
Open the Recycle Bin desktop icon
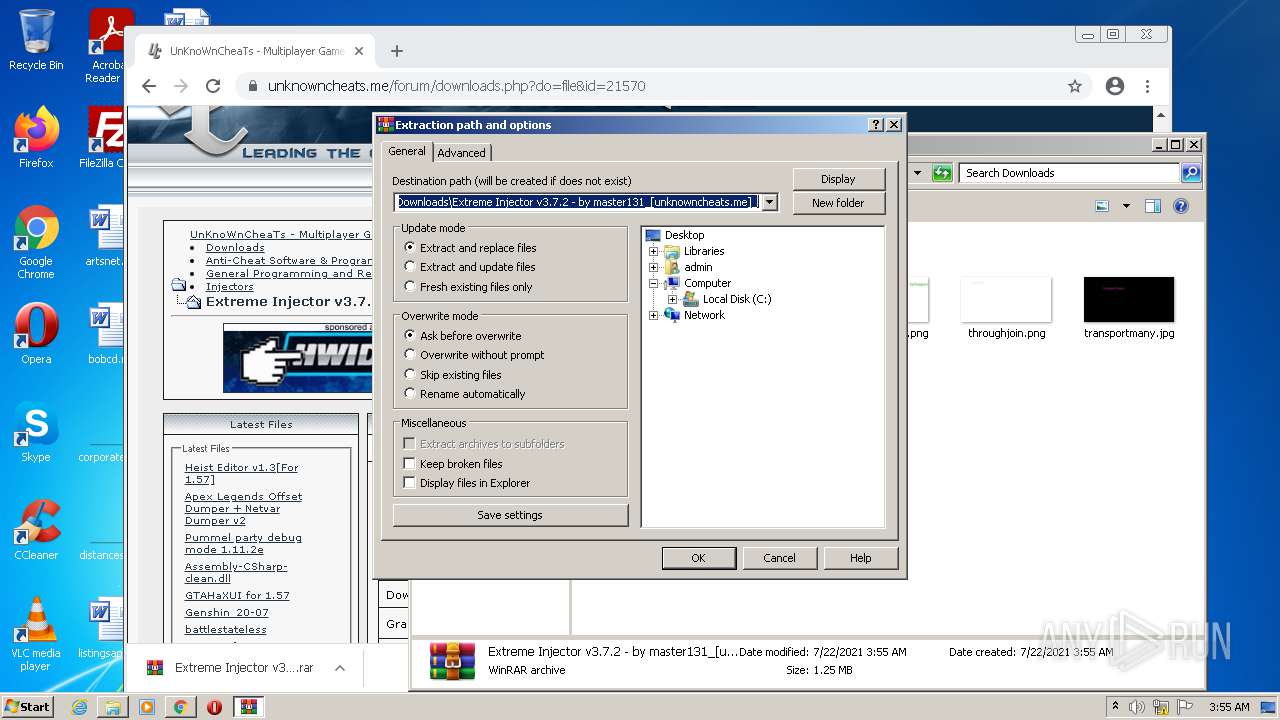coord(36,40)
